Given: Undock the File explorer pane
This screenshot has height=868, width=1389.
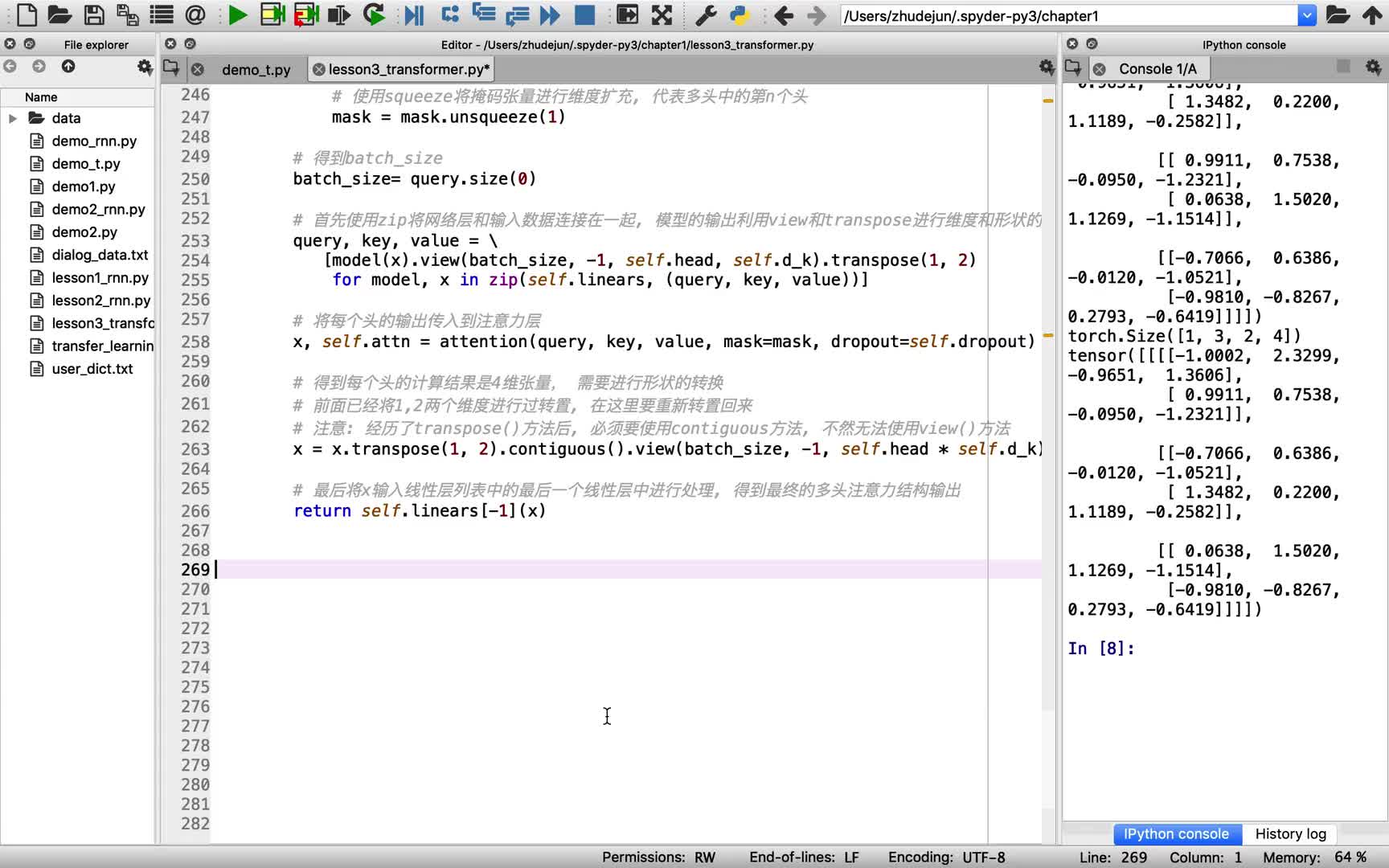Looking at the screenshot, I should 30,44.
